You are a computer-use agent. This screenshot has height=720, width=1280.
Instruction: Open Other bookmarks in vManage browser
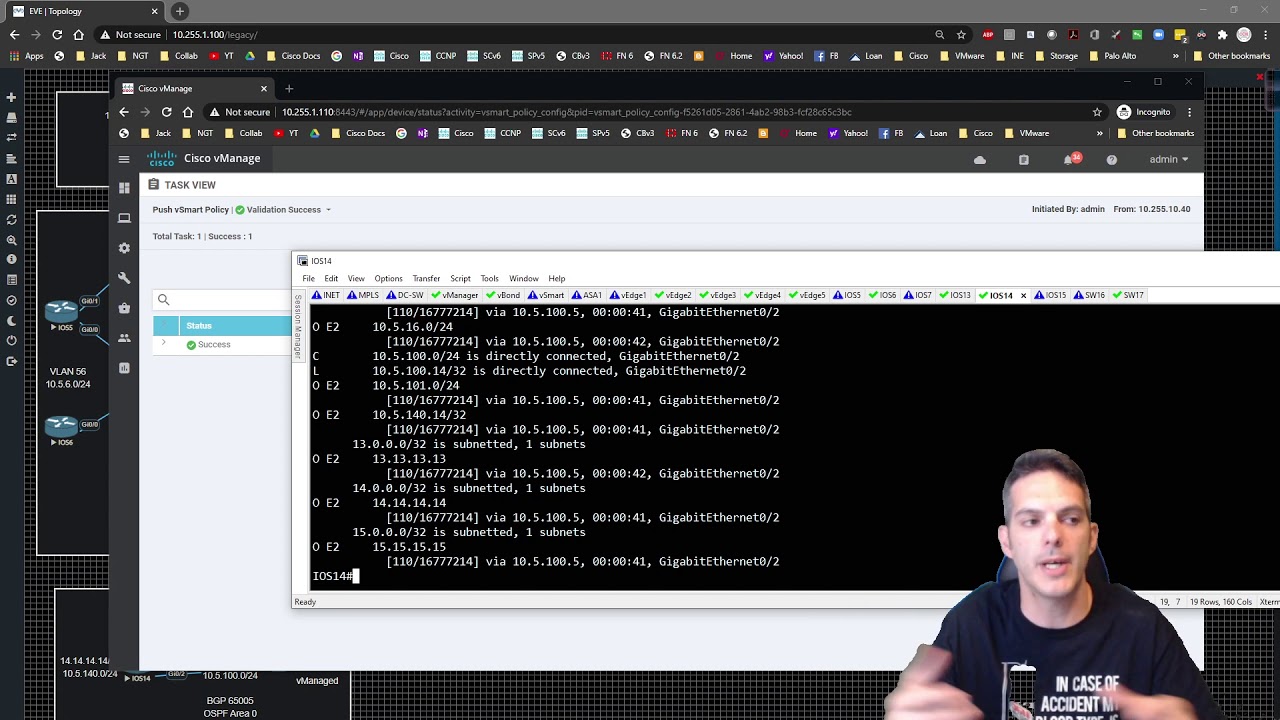point(1155,133)
